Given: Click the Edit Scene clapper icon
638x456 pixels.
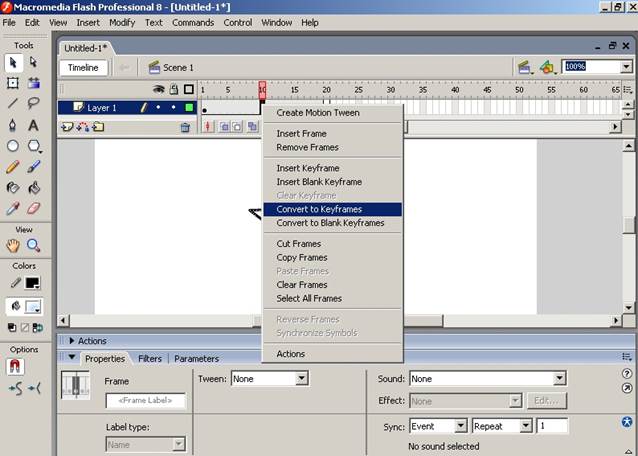Looking at the screenshot, I should (524, 67).
